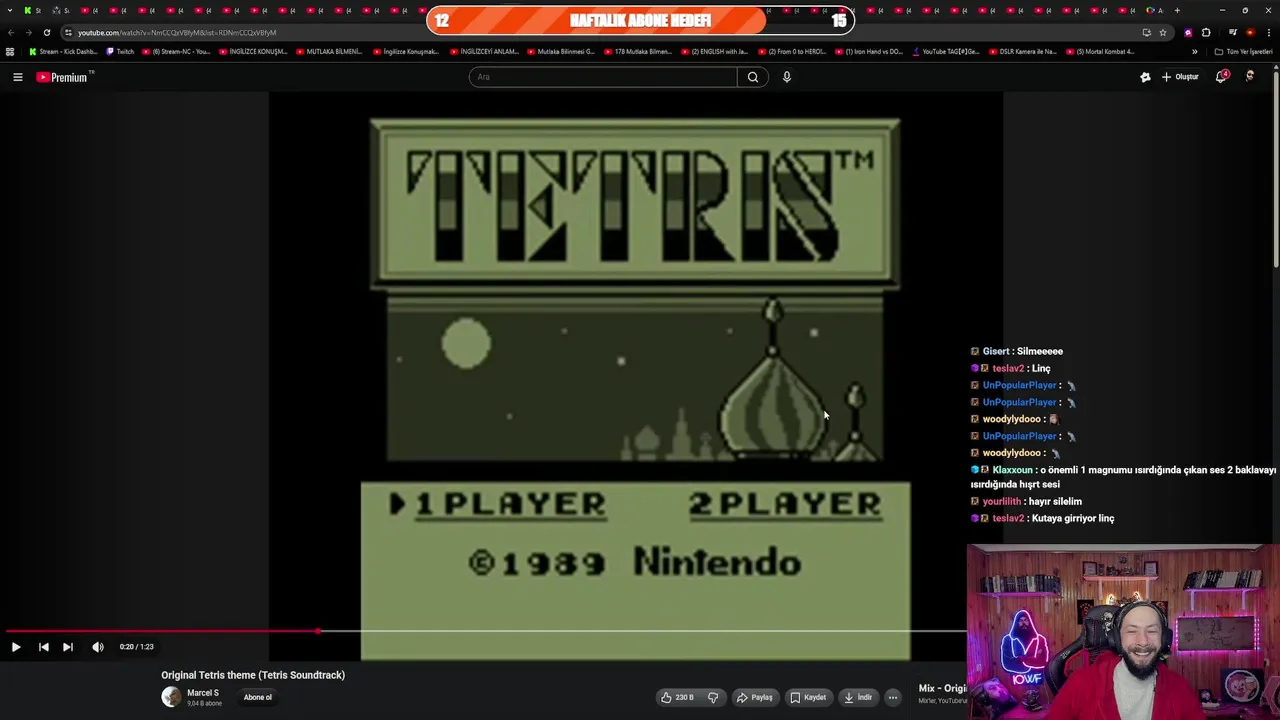
Task: Click chat username Gisert
Action: coord(995,351)
